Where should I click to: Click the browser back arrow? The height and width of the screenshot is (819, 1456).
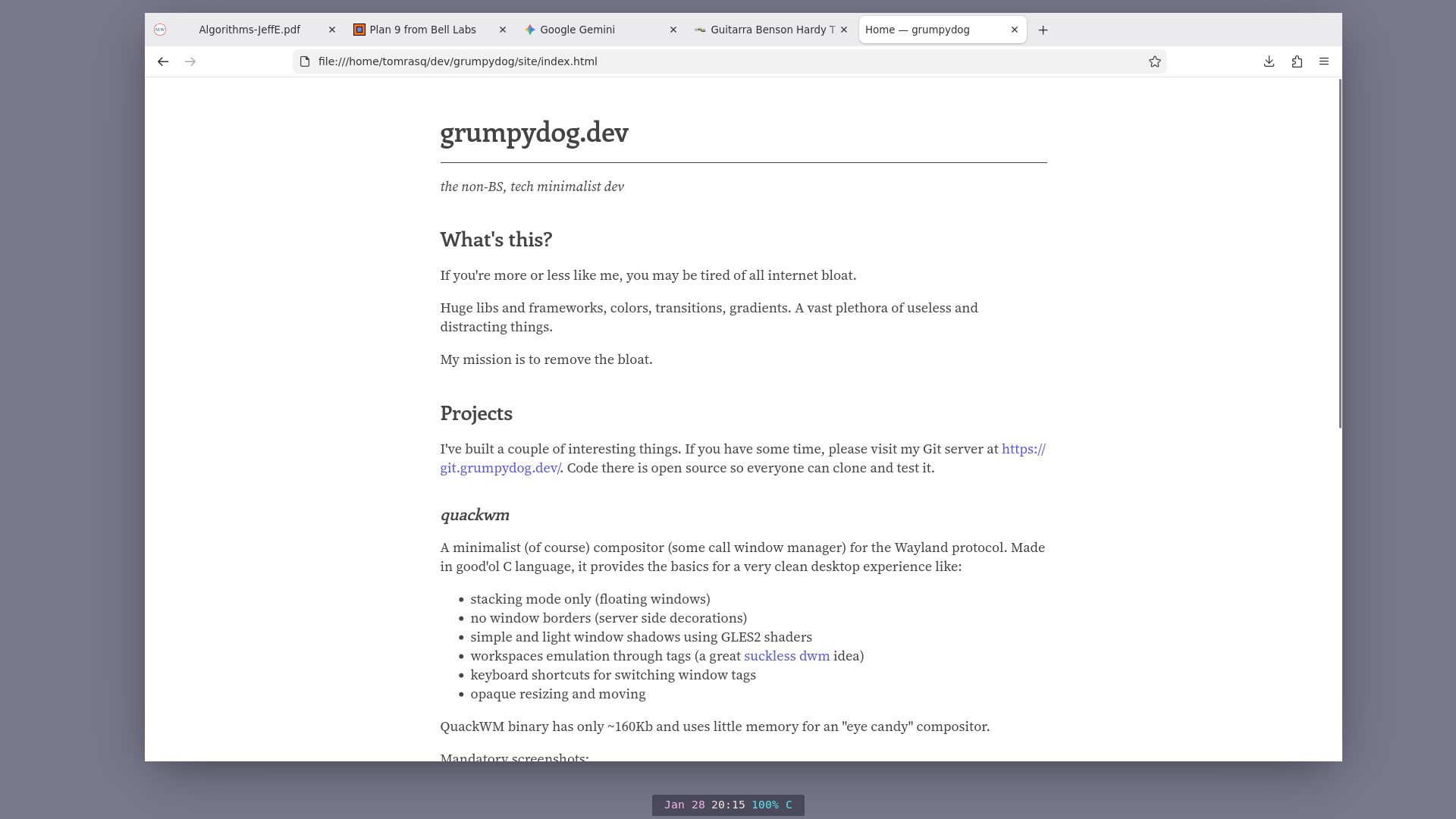pyautogui.click(x=163, y=61)
